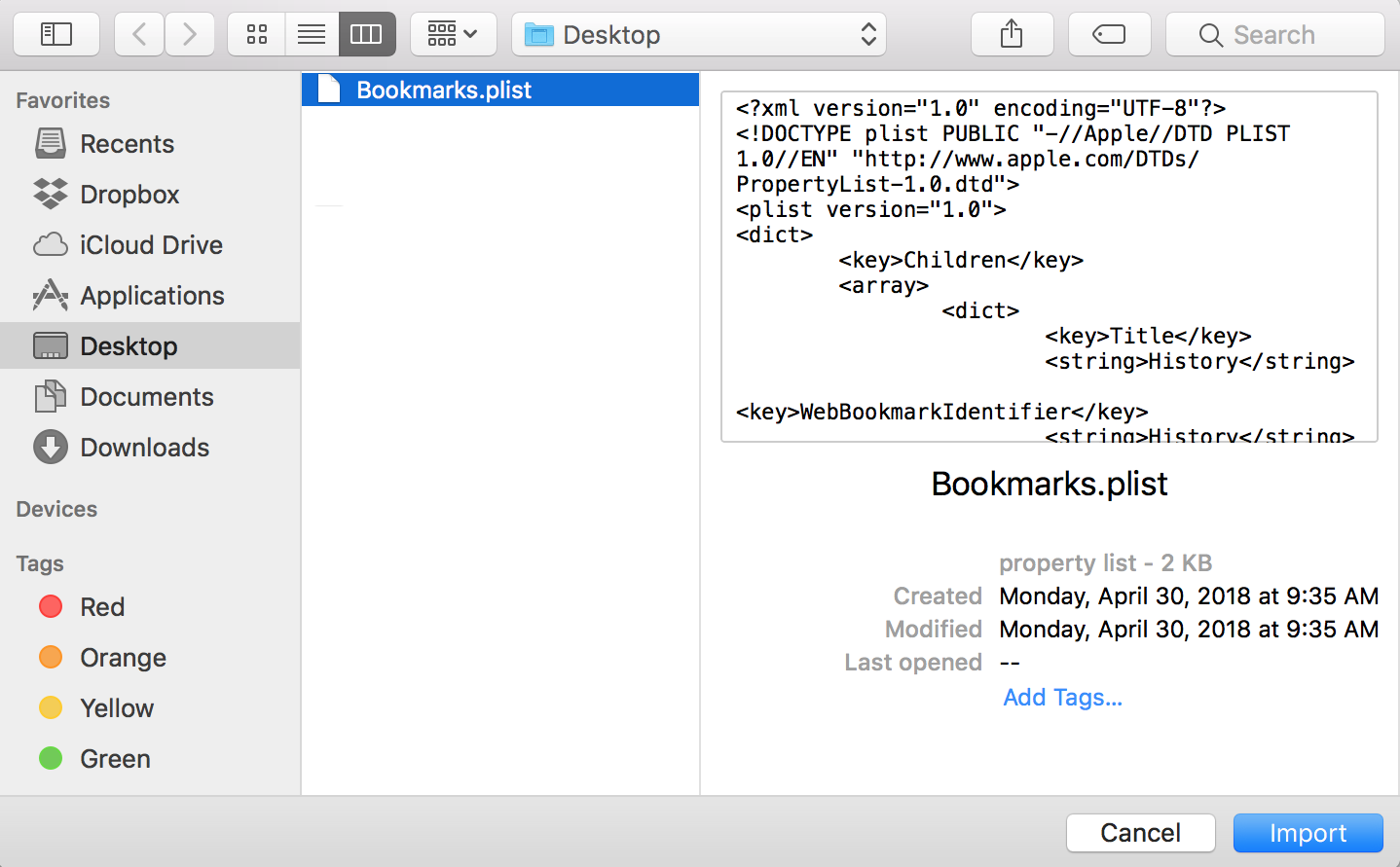Go back with the left arrow
This screenshot has height=867, width=1400.
[139, 35]
